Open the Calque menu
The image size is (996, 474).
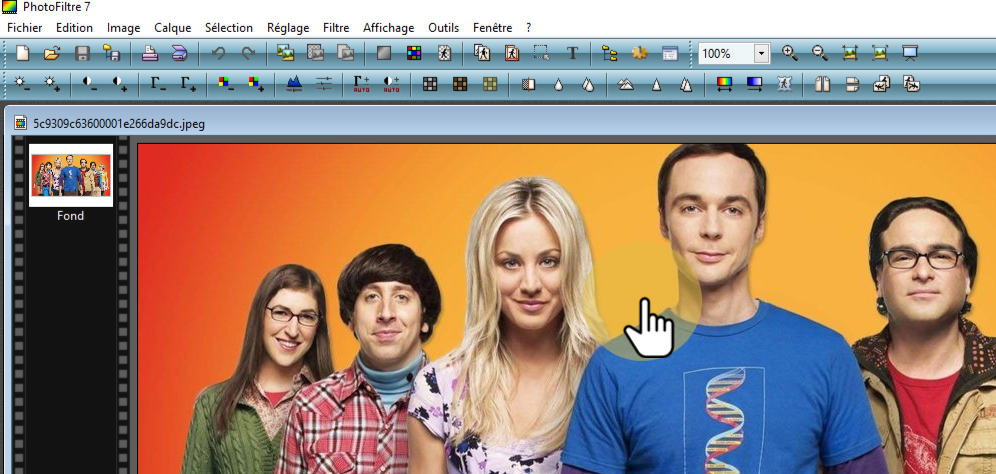(173, 28)
